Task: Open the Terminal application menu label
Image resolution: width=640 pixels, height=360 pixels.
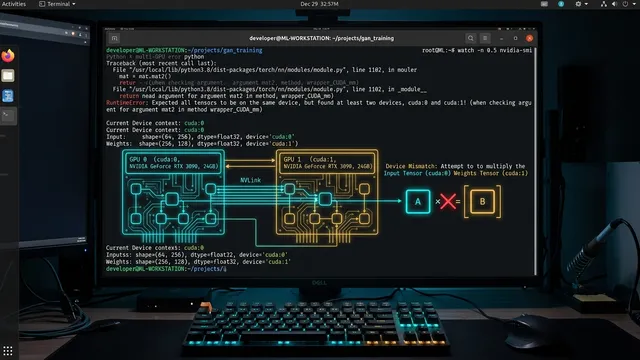Action: pos(58,4)
